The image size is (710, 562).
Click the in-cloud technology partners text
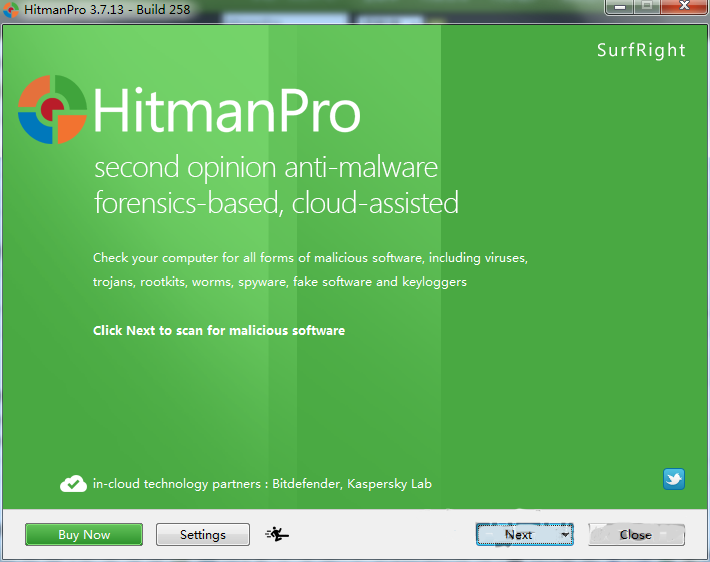pos(262,484)
